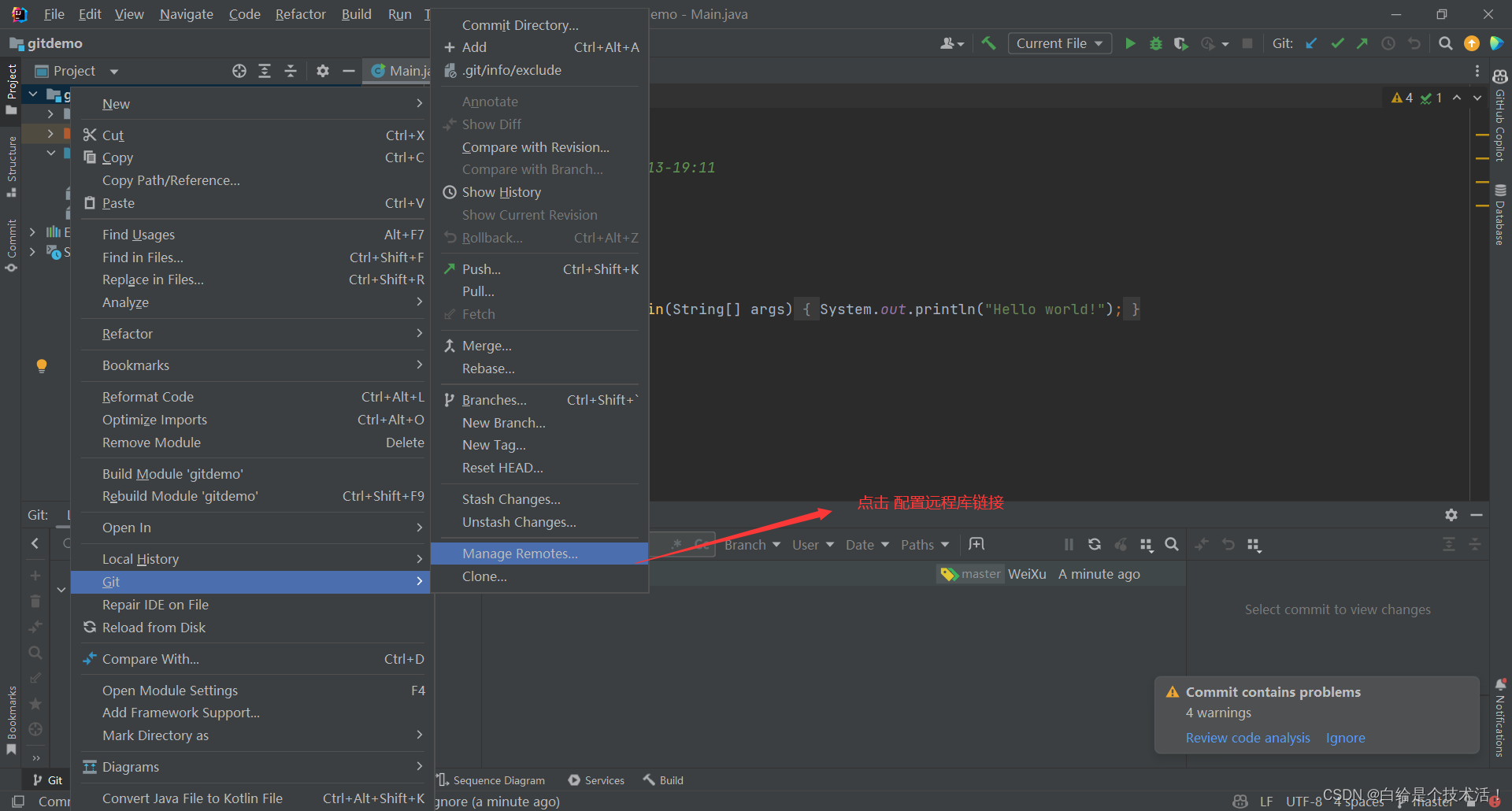
Task: Choose New Branch... menu entry
Action: (x=539, y=423)
